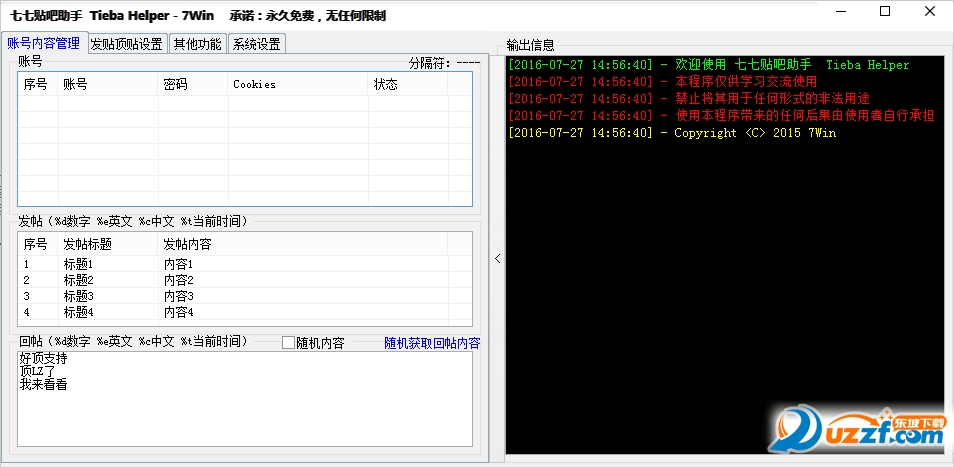Click the 本程序仅供学习交流使用 log line

(663, 82)
